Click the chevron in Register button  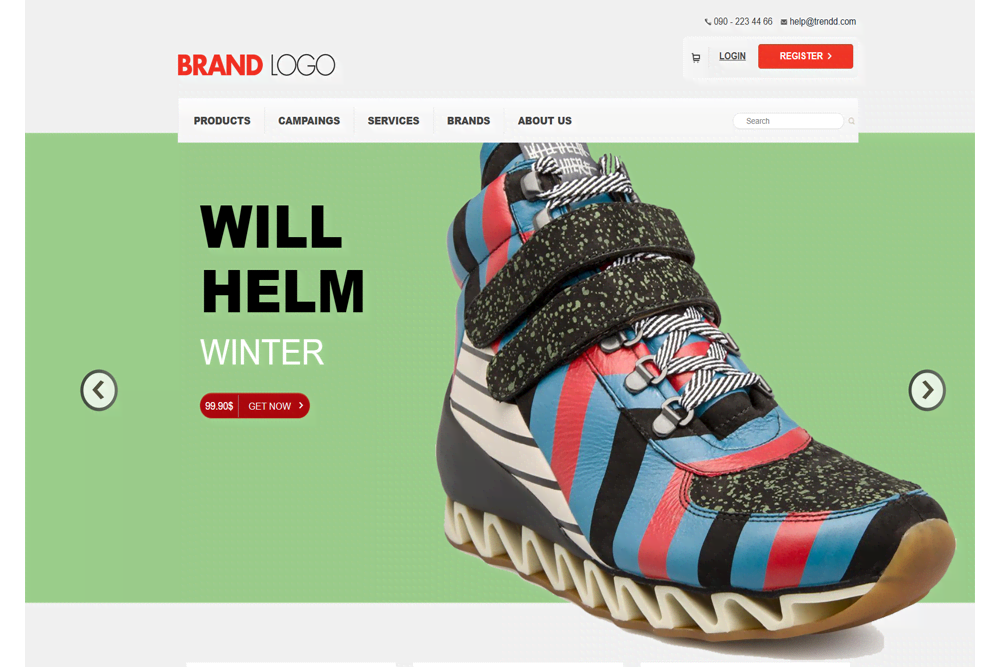830,56
